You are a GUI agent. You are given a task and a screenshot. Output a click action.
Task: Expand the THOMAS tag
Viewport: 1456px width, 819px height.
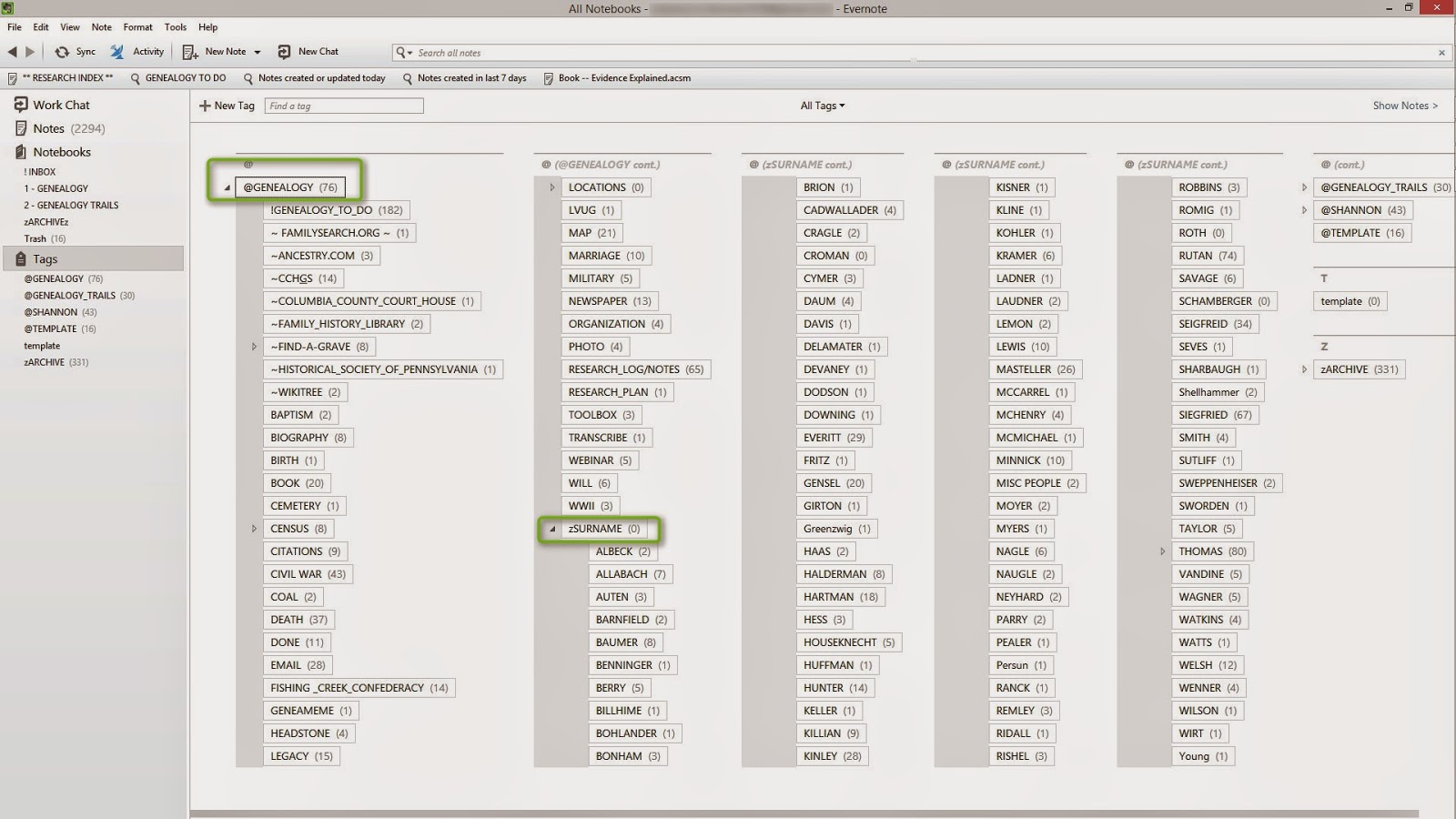point(1162,551)
